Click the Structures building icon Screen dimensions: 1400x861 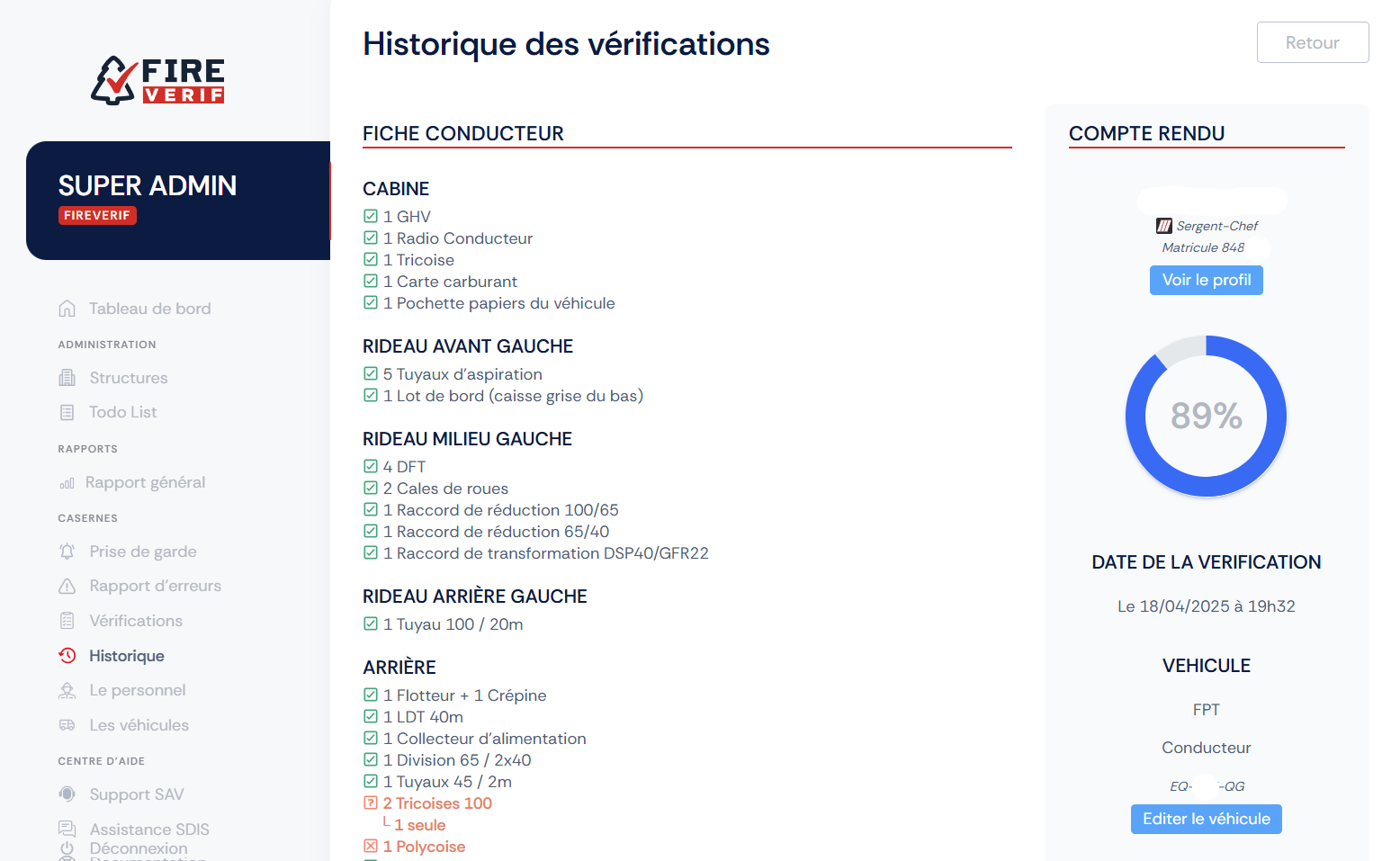coord(67,378)
